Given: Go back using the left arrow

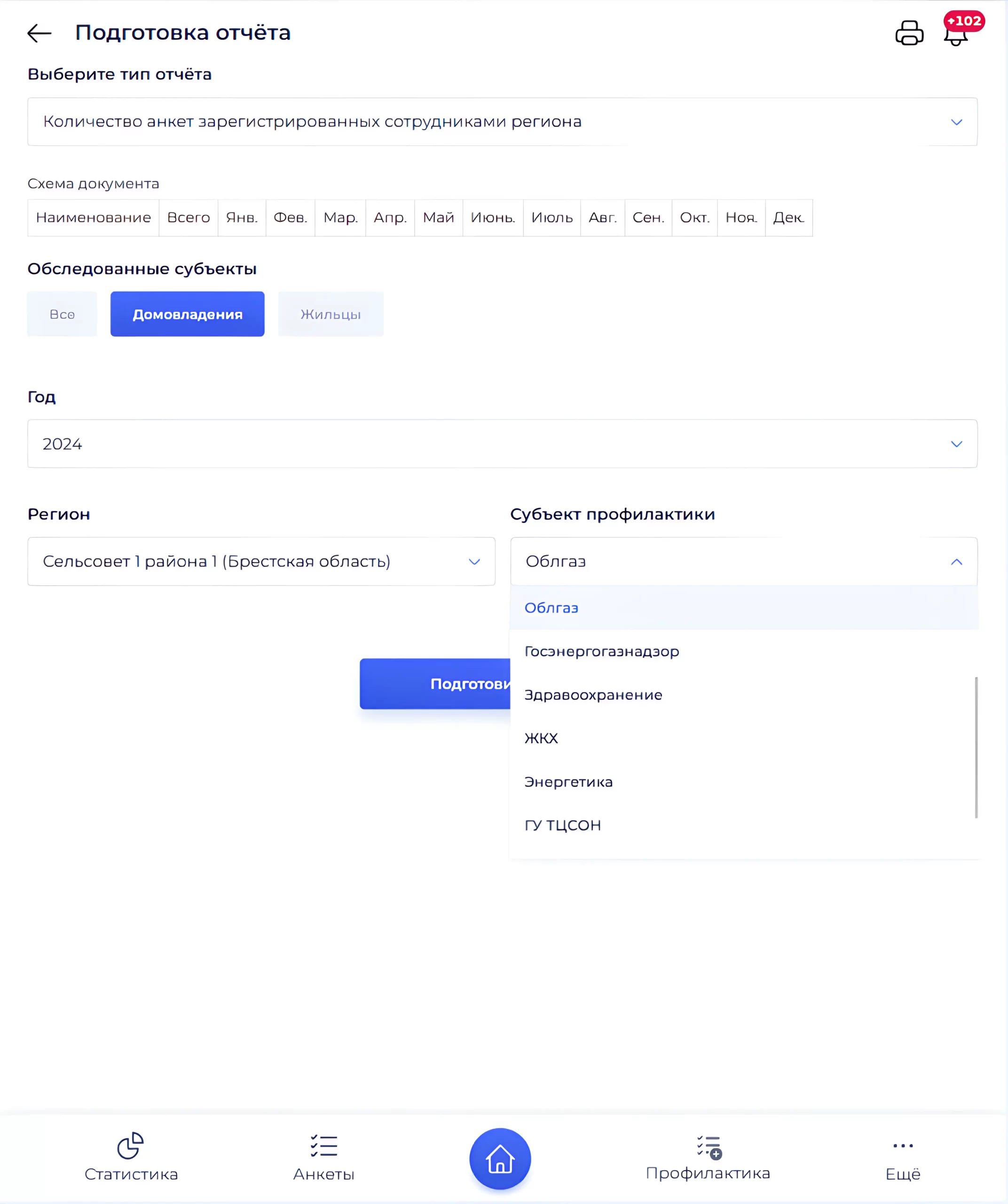Looking at the screenshot, I should point(39,33).
